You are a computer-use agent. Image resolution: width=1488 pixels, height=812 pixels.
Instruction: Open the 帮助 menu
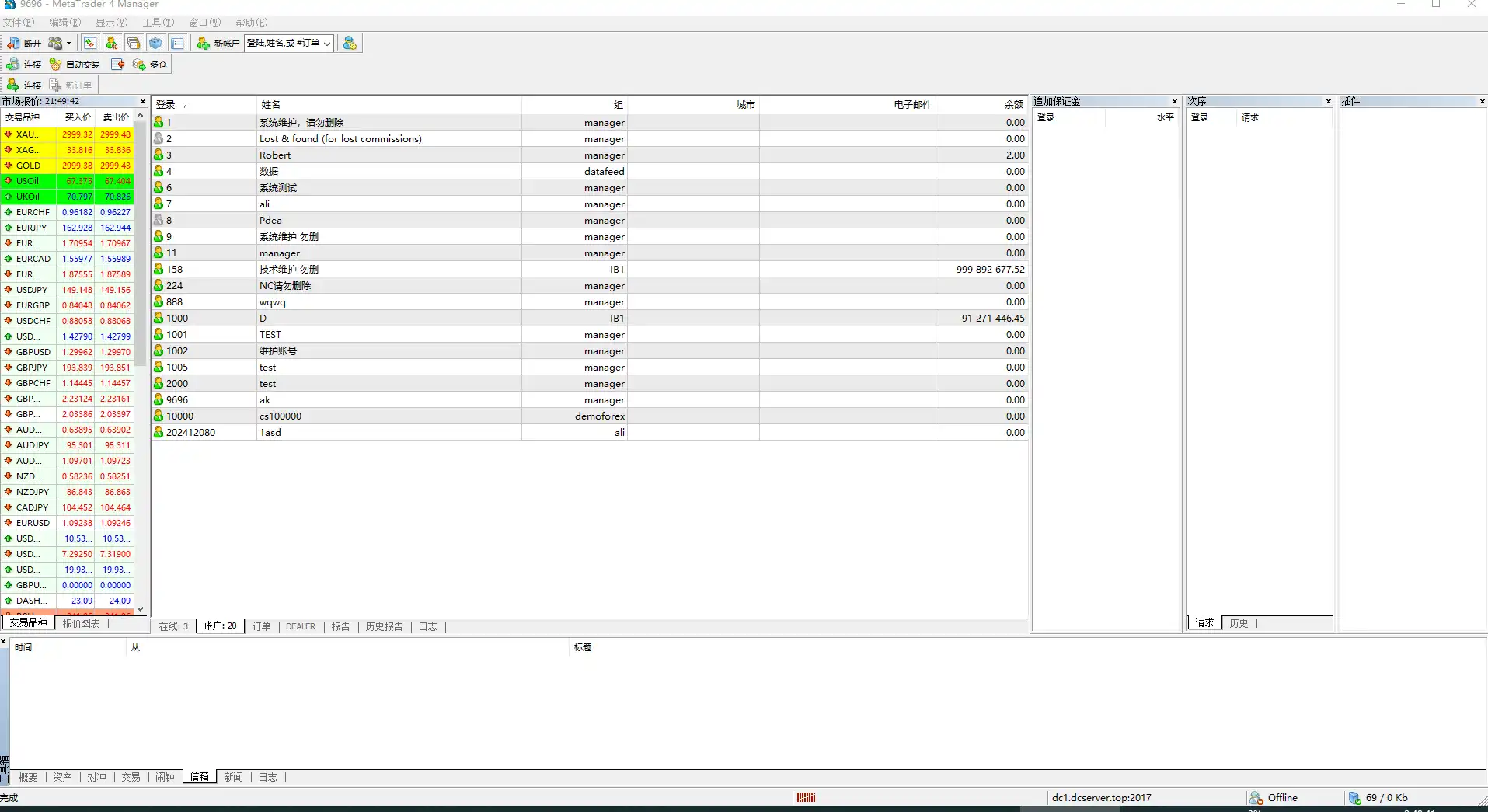pyautogui.click(x=251, y=23)
